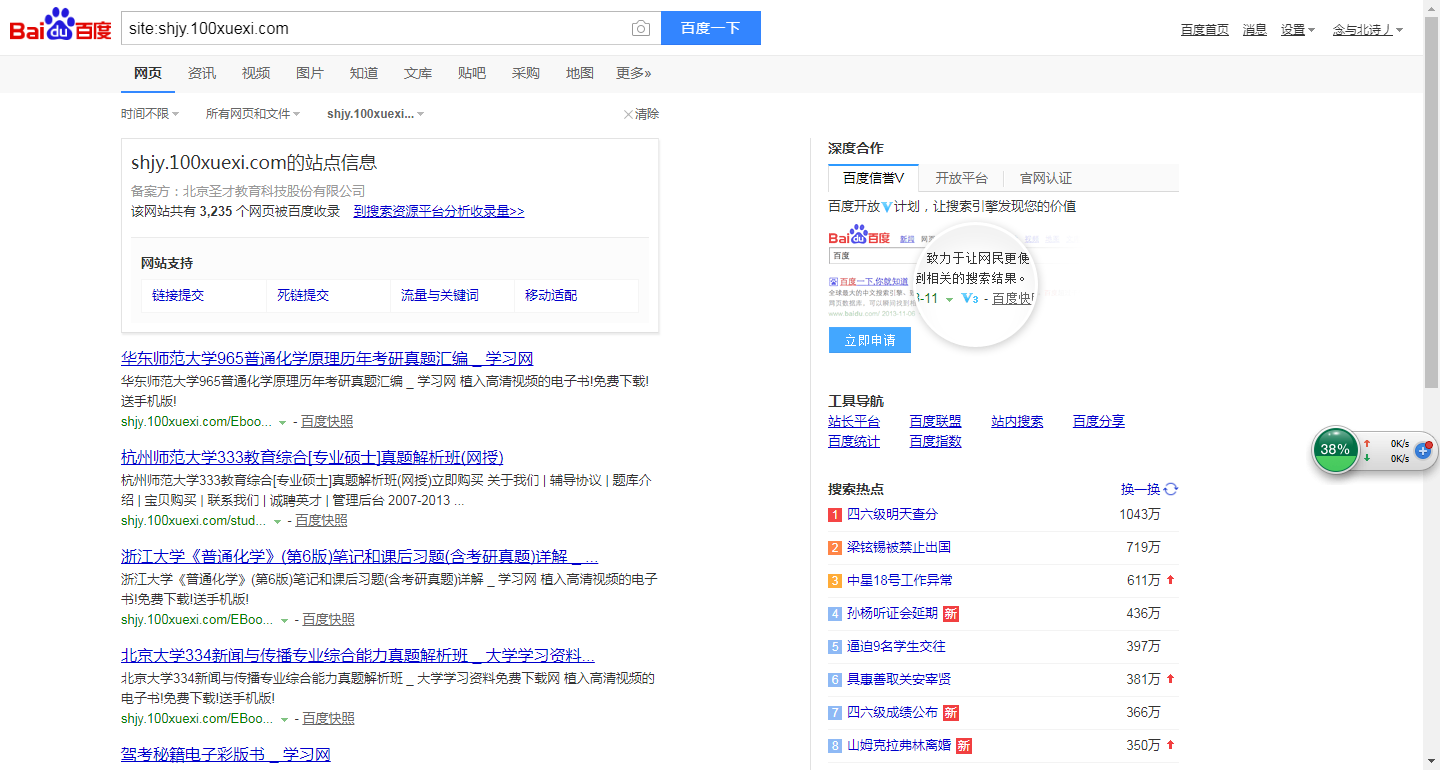Select the 网页 tab
Screen dimensions: 1440x770
pos(148,73)
